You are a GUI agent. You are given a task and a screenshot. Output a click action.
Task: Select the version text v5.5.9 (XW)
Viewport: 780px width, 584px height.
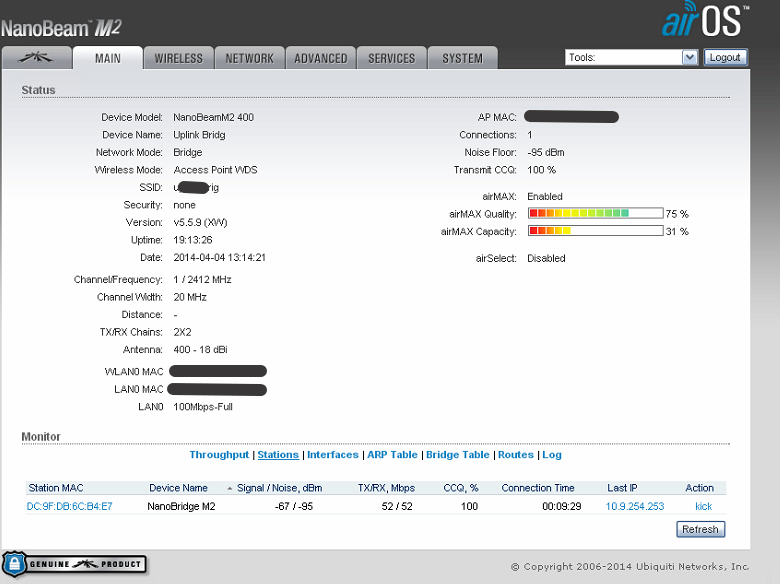click(x=200, y=222)
